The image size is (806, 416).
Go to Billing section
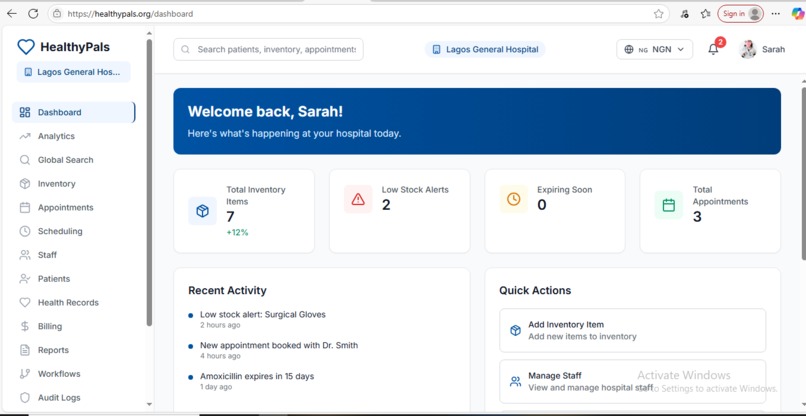74,326
